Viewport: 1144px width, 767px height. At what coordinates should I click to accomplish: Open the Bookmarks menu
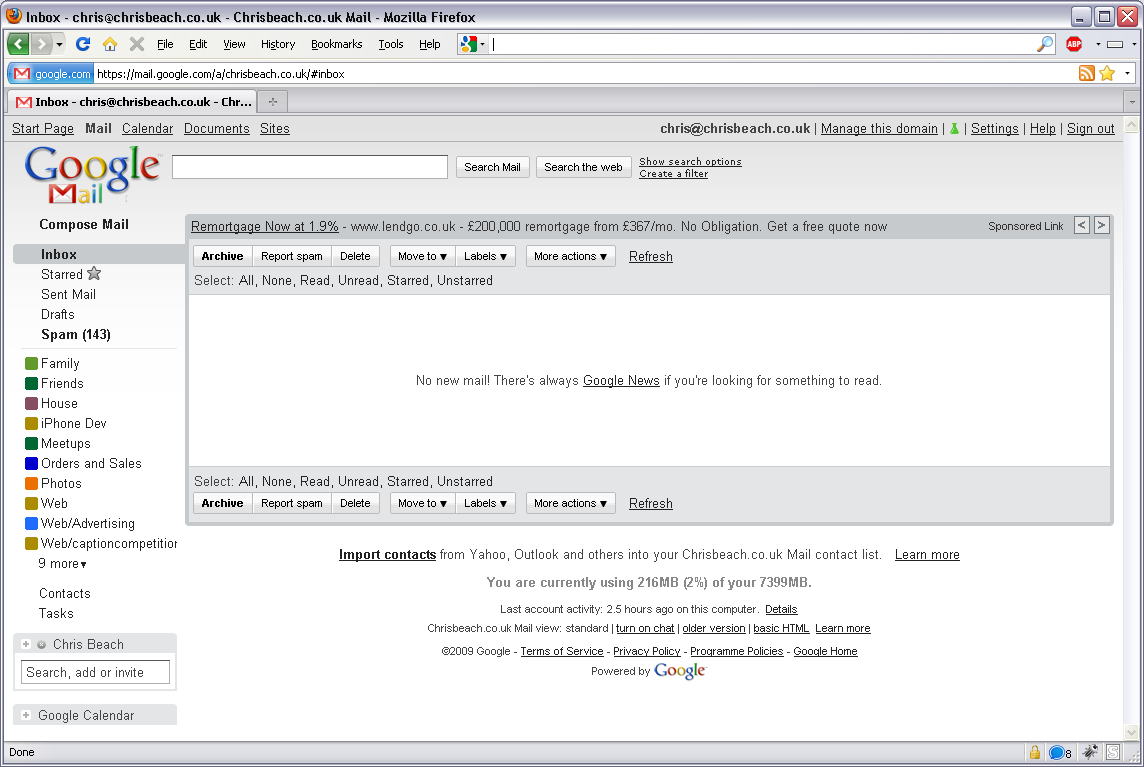[336, 44]
